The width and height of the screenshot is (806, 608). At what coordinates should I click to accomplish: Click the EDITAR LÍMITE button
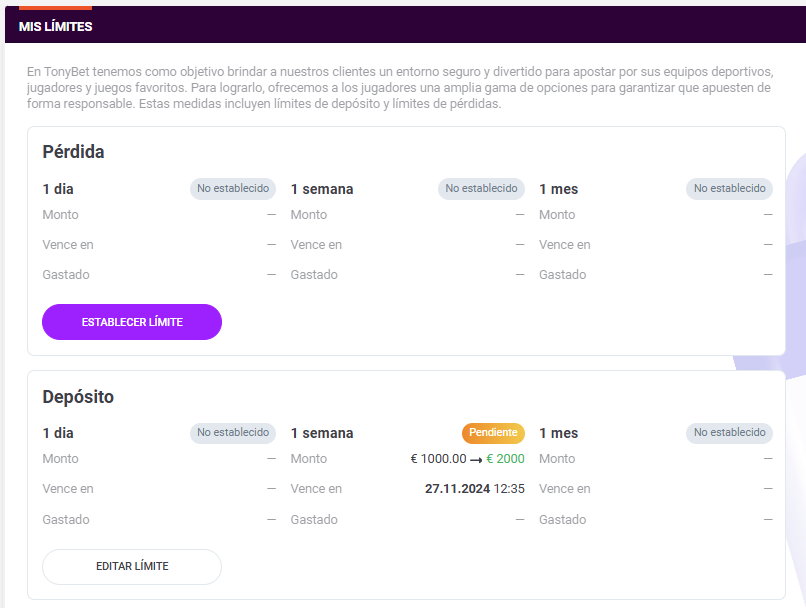point(132,566)
